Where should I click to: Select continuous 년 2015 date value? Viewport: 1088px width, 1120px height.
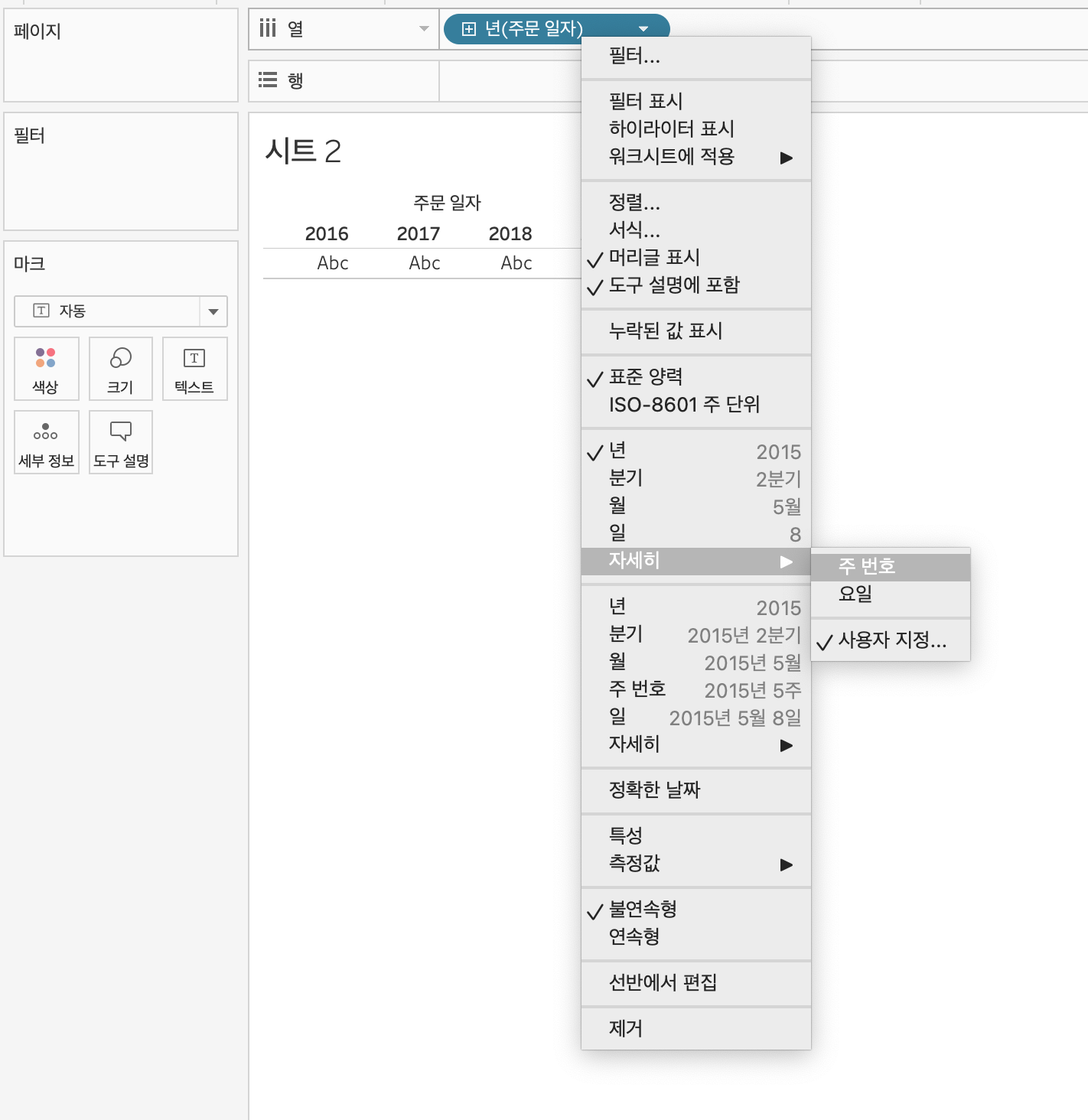coord(696,607)
